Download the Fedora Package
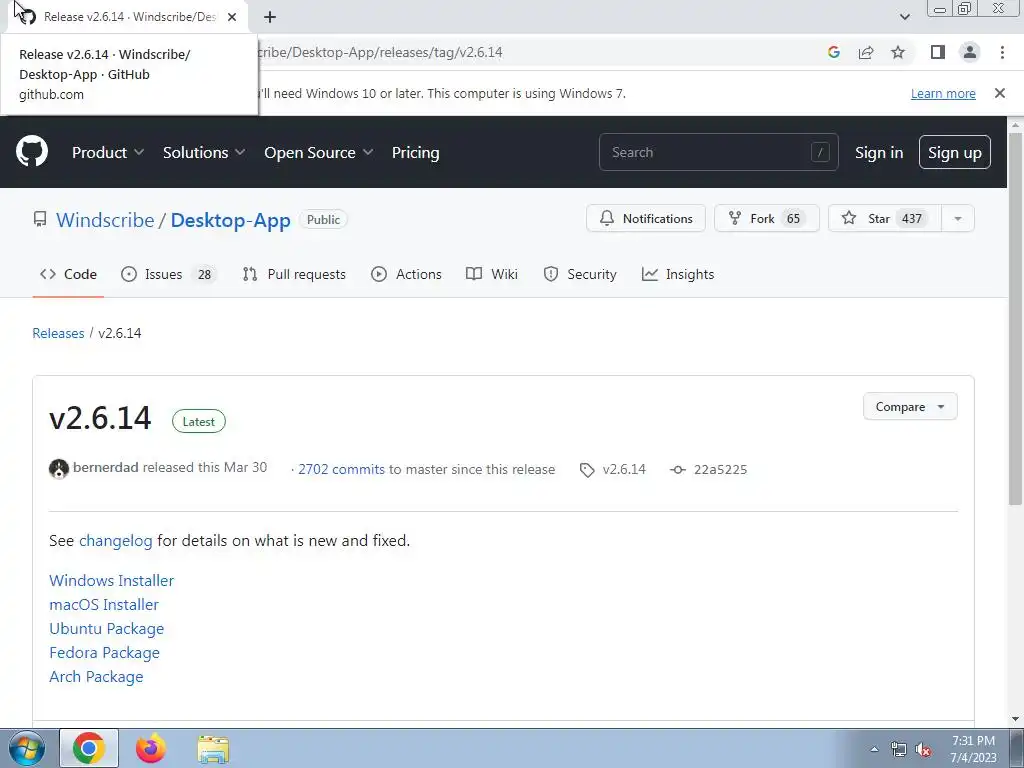Viewport: 1024px width, 768px height. 104,652
